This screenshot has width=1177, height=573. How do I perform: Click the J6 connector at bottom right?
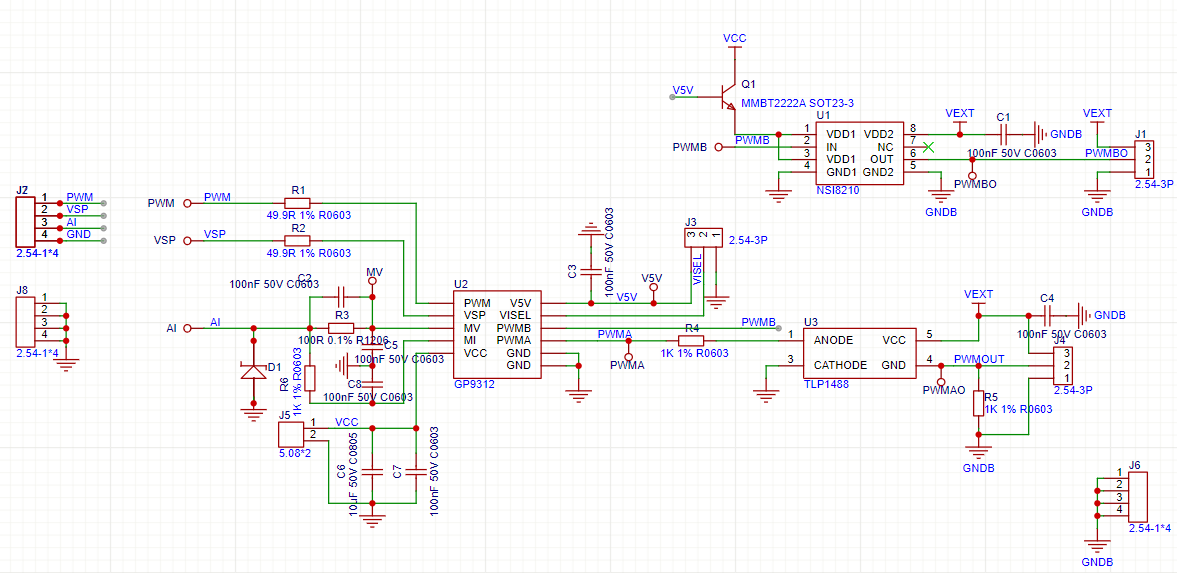coord(1137,496)
